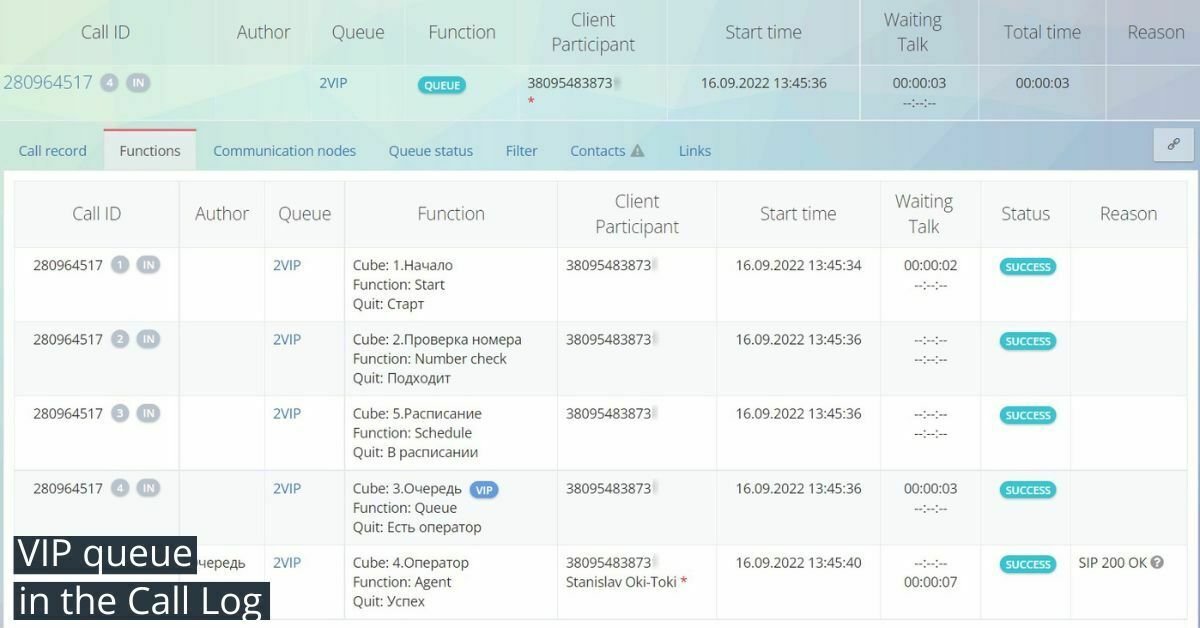
Task: Click the IN badge in the call summary row
Action: [136, 83]
